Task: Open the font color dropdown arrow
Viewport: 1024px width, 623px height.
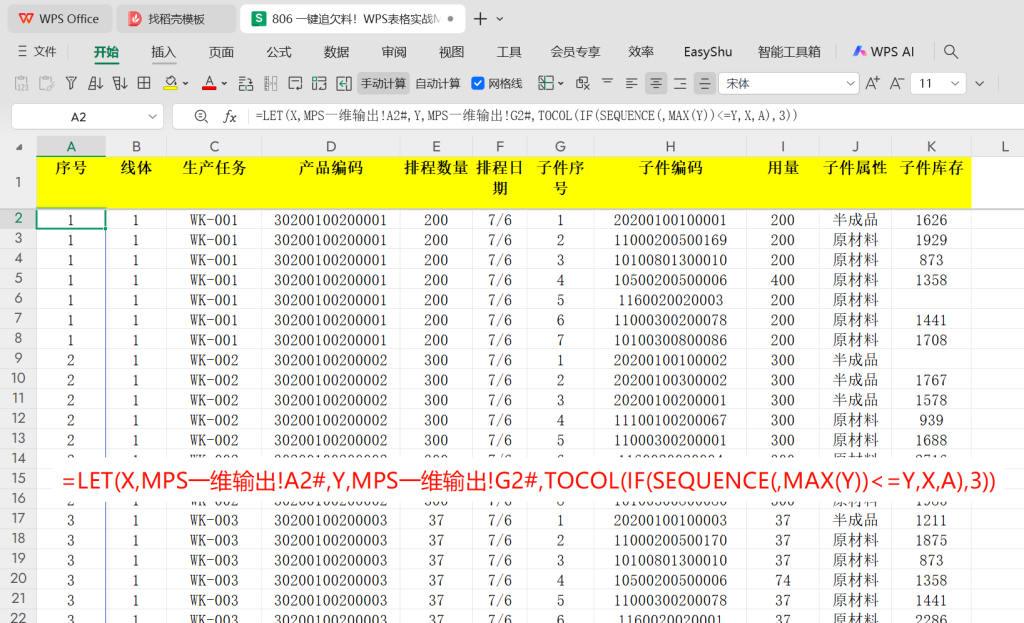Action: coord(224,84)
